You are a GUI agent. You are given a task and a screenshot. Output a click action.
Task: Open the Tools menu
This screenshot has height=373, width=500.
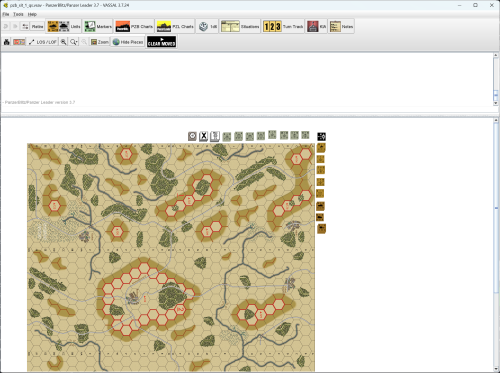click(18, 14)
